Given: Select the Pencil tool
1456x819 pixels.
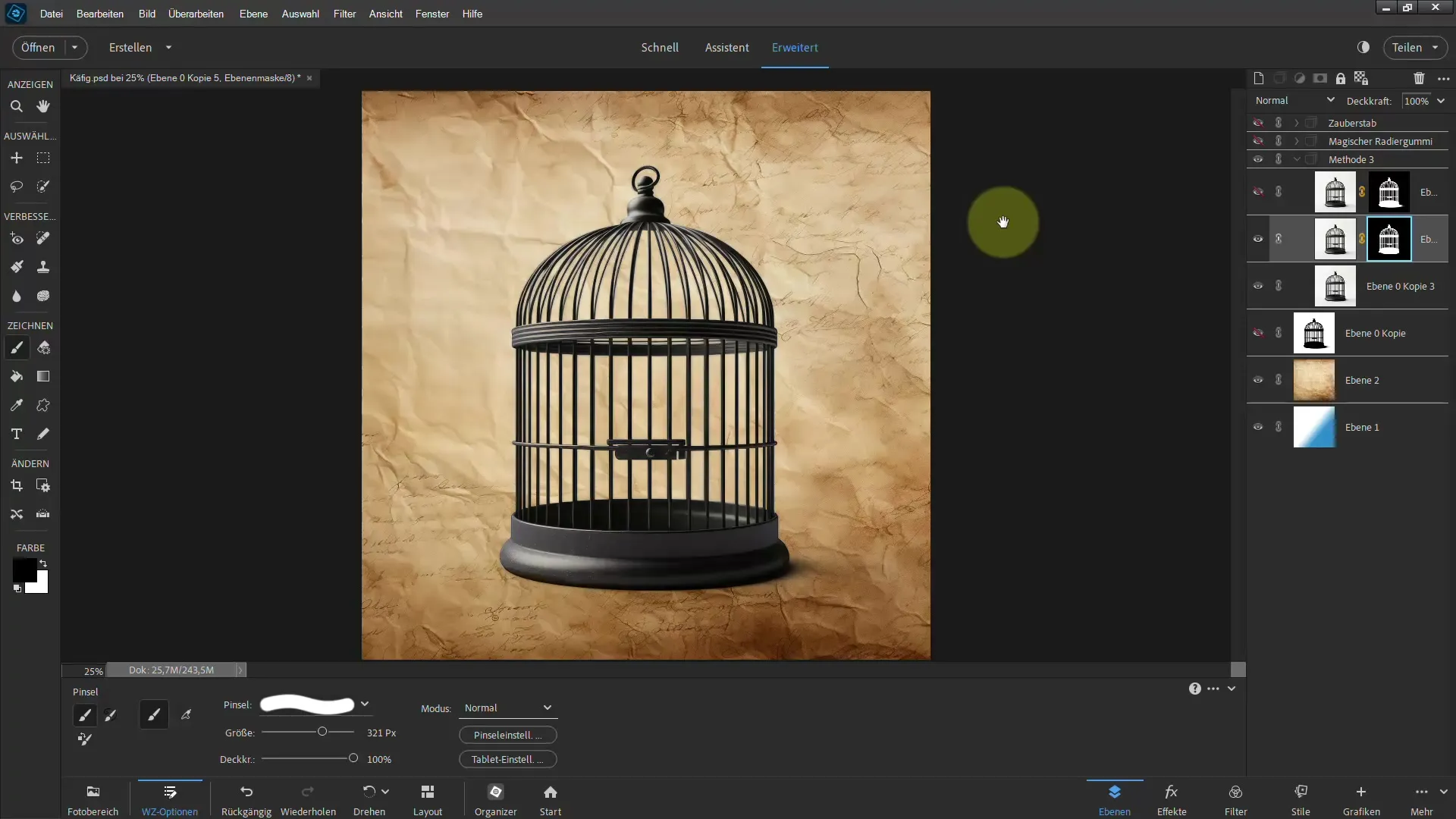Looking at the screenshot, I should coord(43,434).
